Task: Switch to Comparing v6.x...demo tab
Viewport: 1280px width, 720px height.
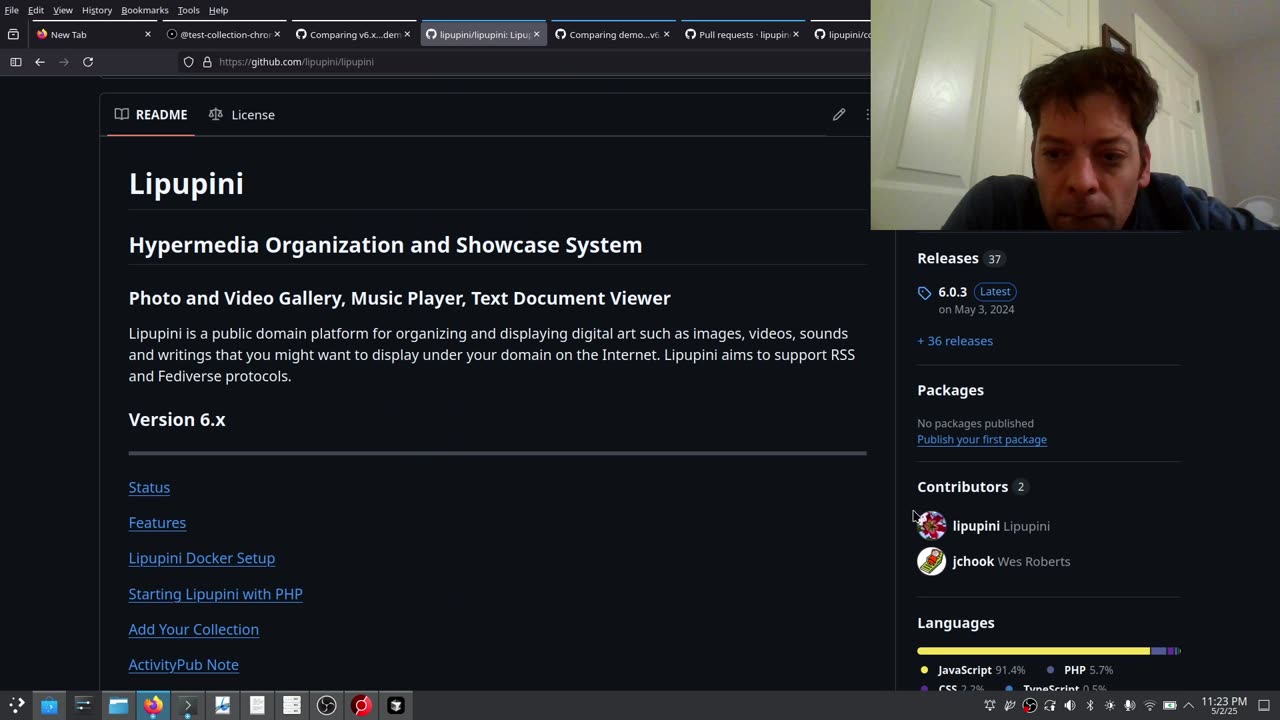Action: click(353, 34)
